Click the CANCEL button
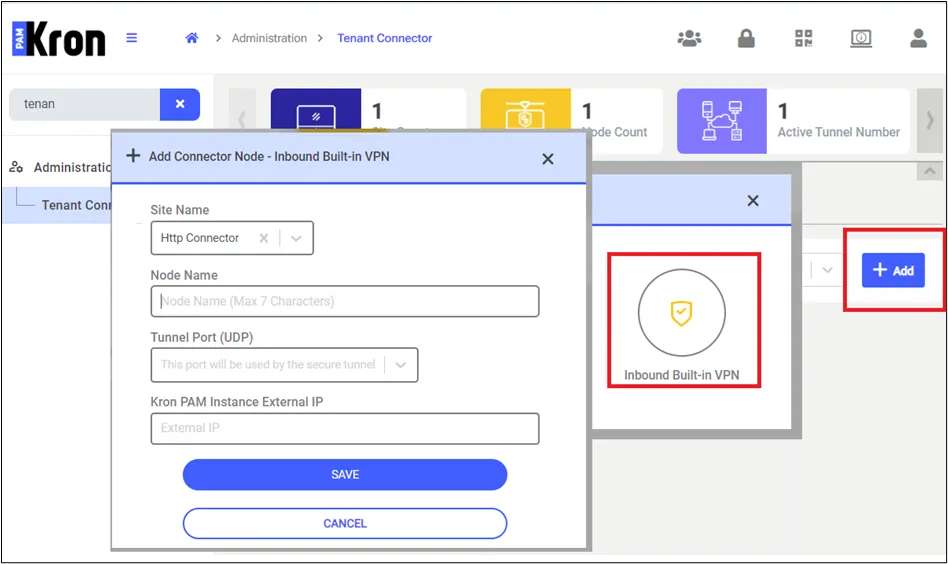 tap(345, 523)
